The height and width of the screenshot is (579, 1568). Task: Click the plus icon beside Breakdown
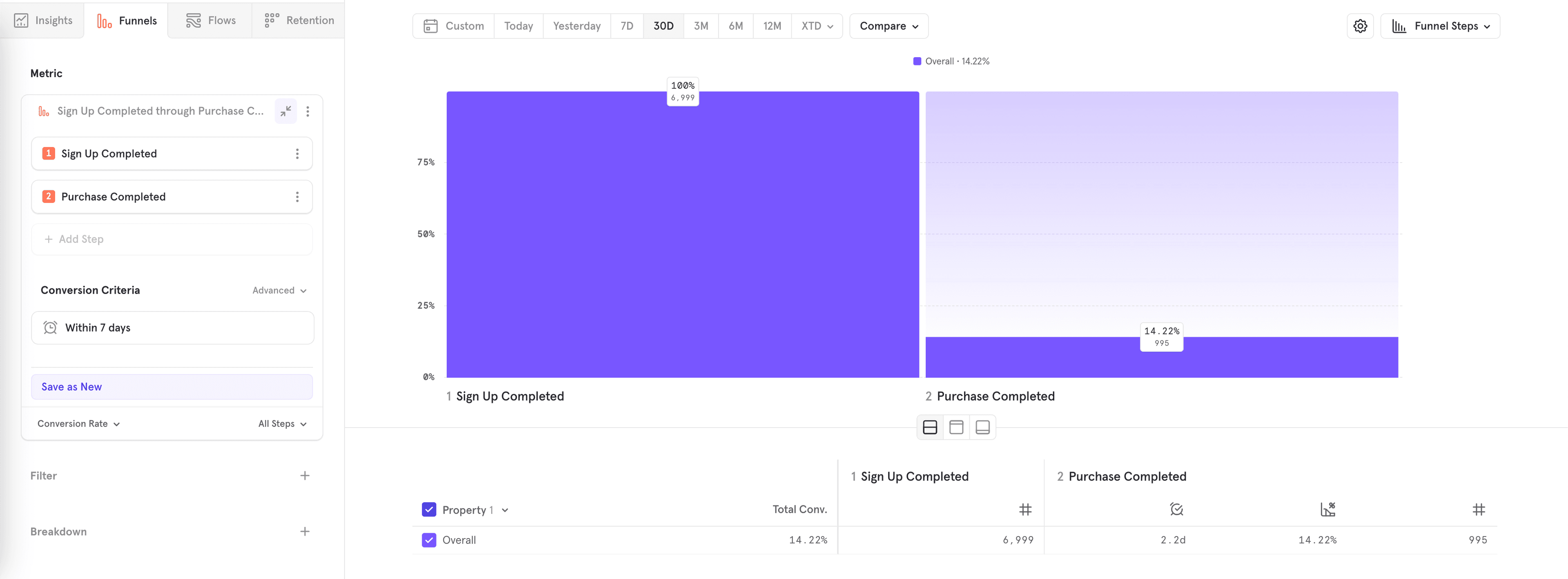[305, 532]
